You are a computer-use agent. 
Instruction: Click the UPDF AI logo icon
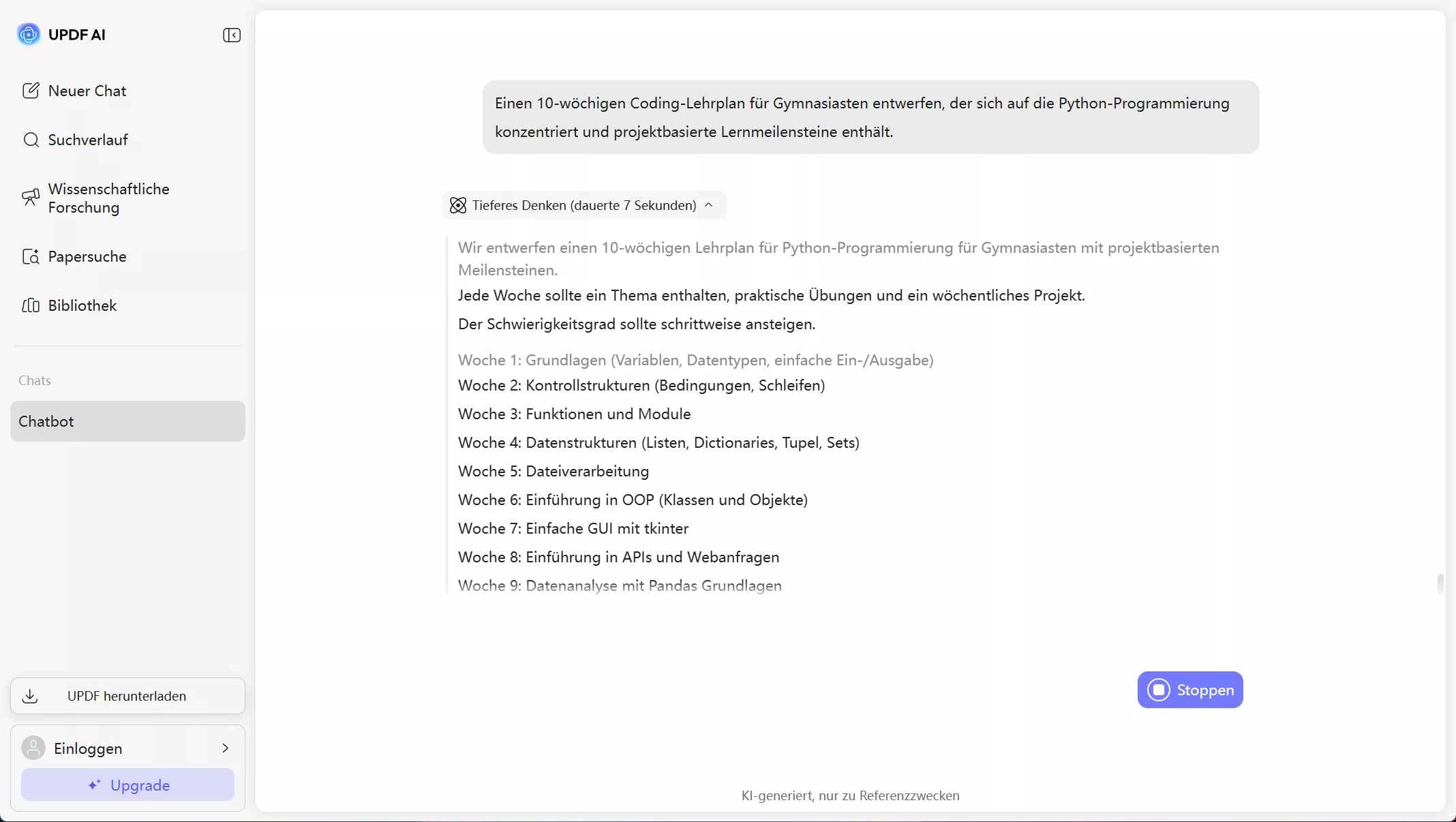(x=29, y=34)
